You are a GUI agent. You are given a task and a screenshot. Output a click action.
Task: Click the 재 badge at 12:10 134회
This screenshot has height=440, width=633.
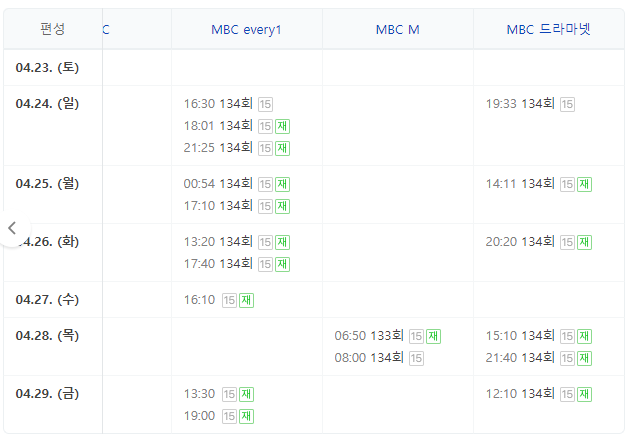[585, 394]
